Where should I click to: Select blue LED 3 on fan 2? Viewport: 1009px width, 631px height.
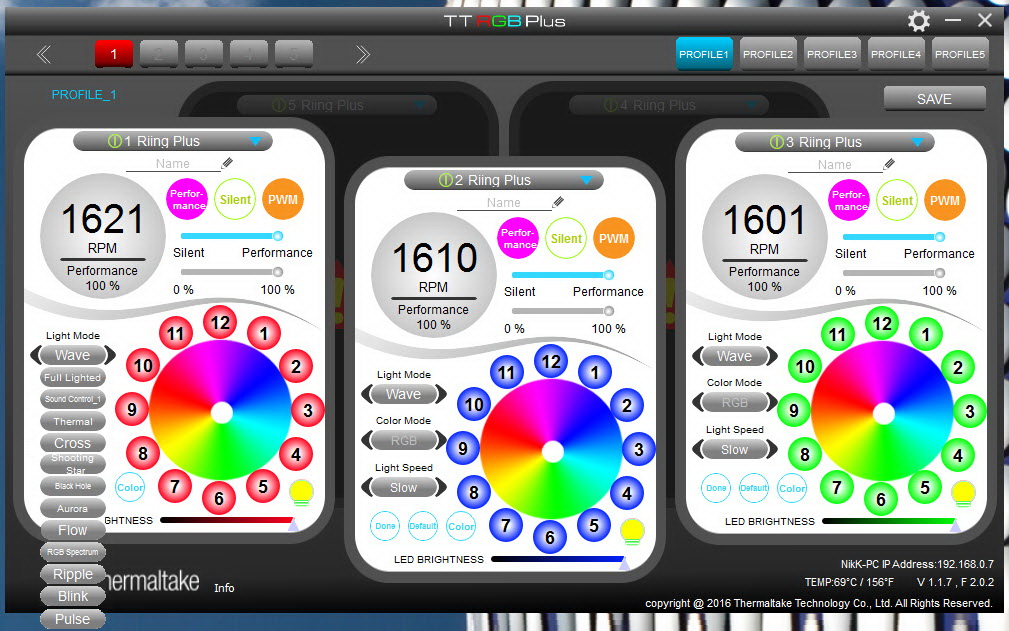638,449
